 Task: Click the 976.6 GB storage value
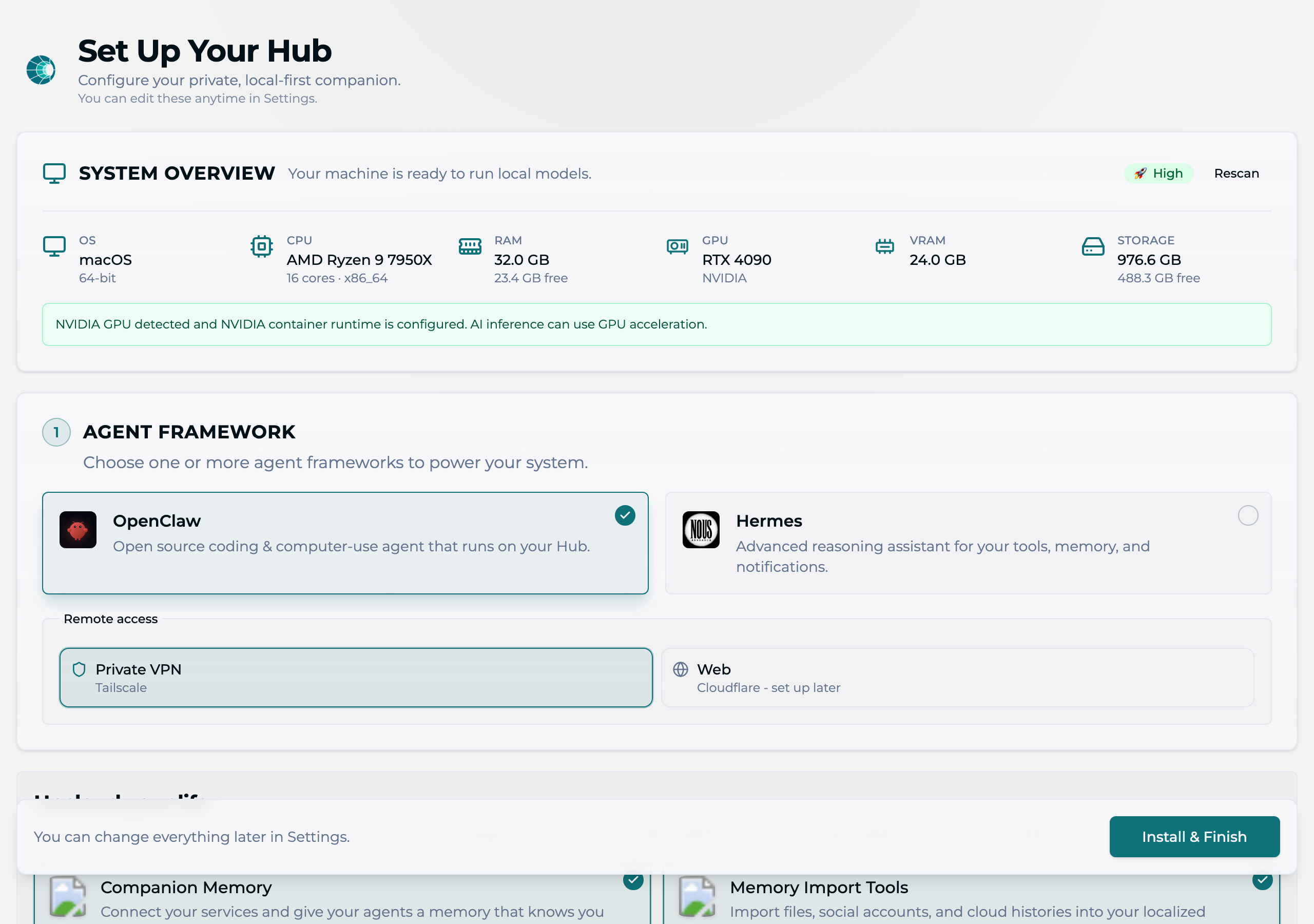1149,260
